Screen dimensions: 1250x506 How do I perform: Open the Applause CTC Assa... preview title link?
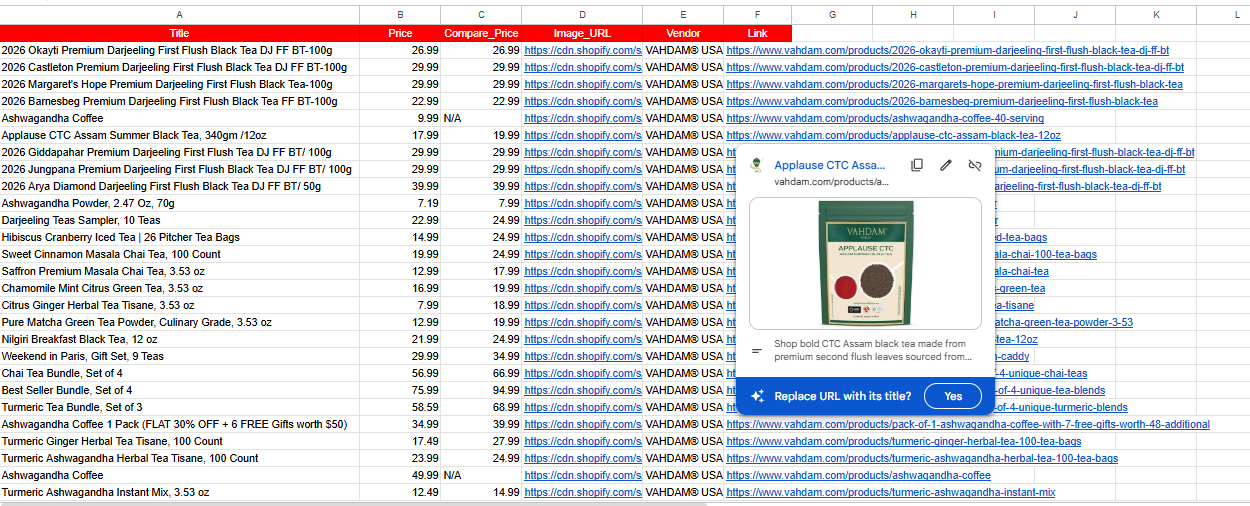coord(830,165)
